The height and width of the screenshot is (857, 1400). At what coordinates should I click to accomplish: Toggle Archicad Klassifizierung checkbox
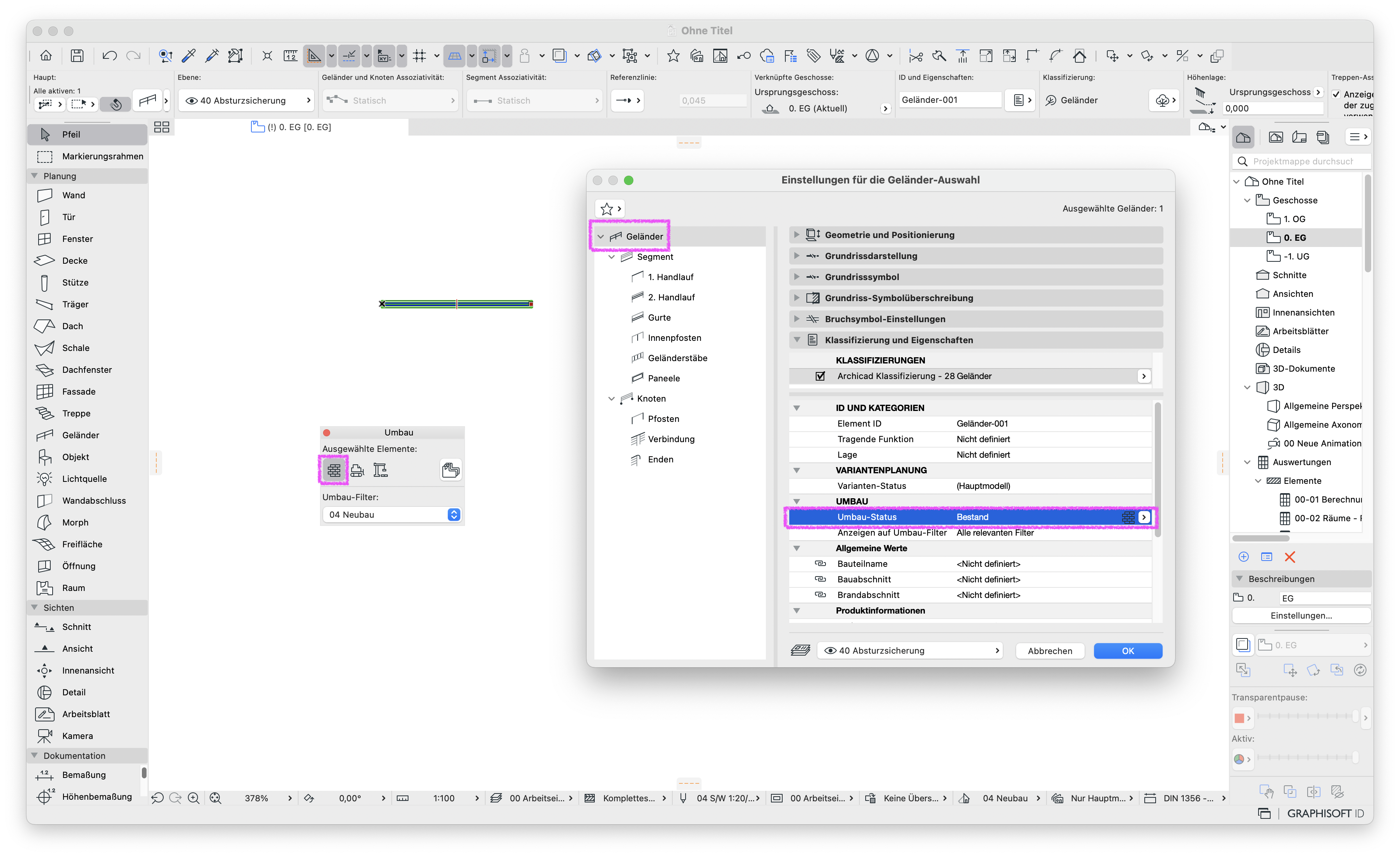click(820, 376)
